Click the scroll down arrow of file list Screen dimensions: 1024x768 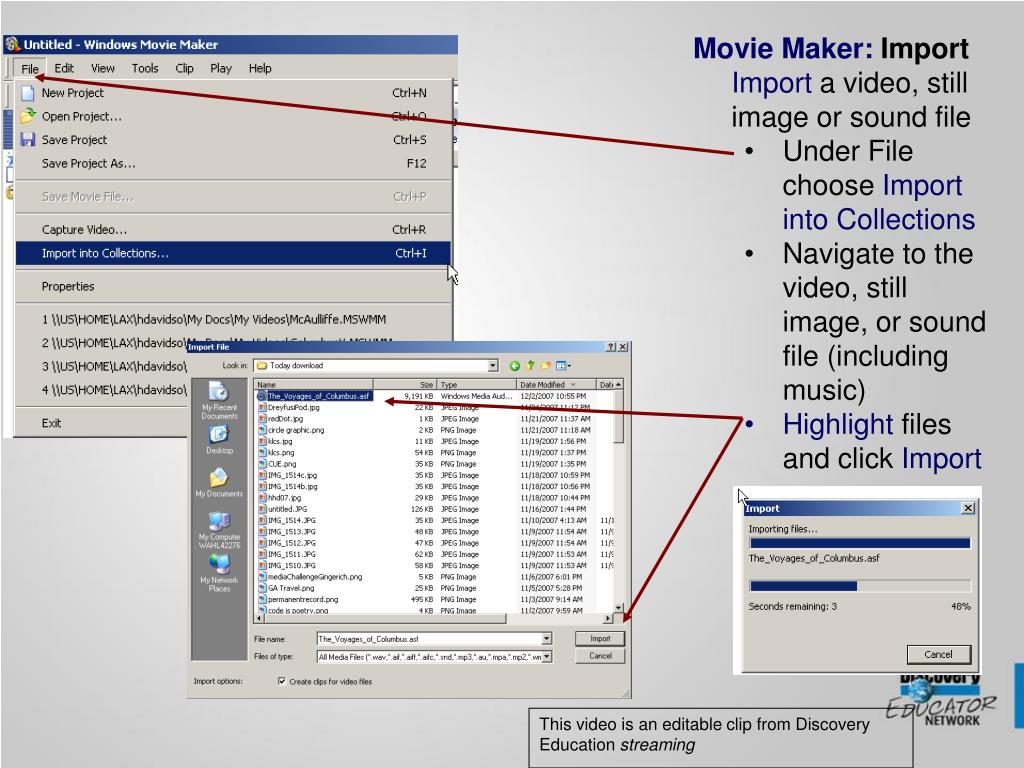pos(618,607)
